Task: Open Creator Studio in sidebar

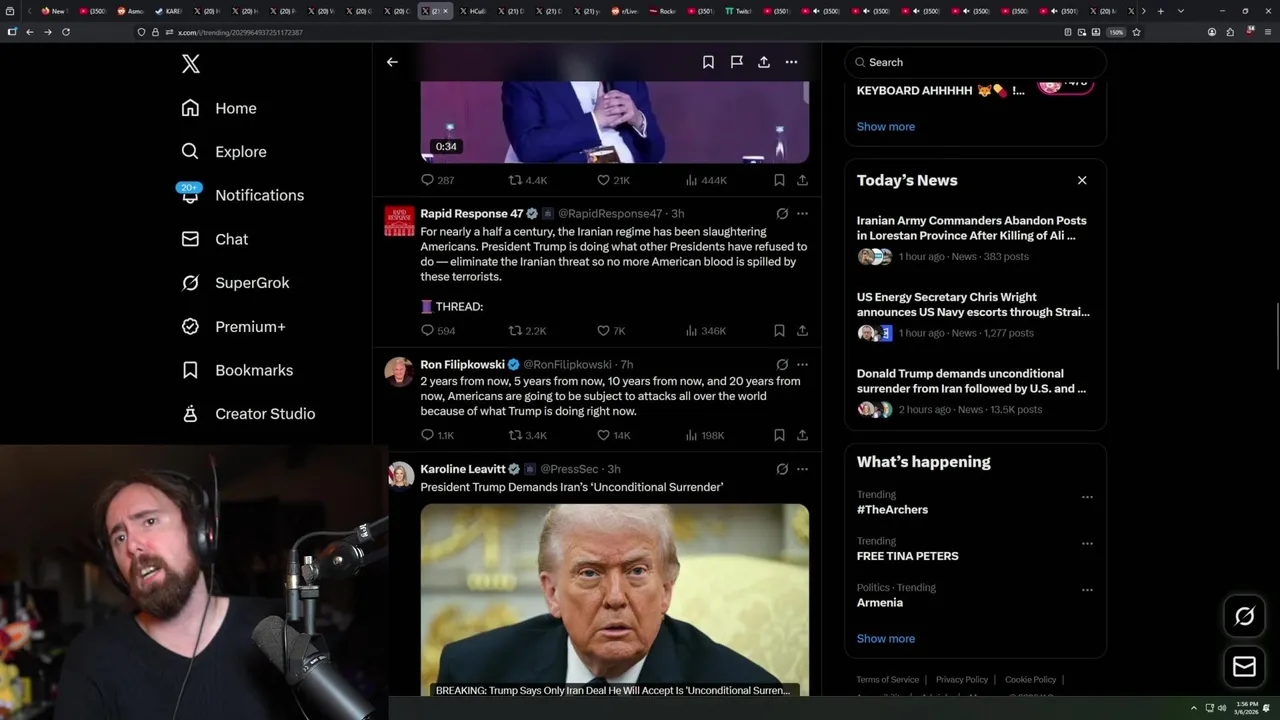Action: [x=248, y=414]
